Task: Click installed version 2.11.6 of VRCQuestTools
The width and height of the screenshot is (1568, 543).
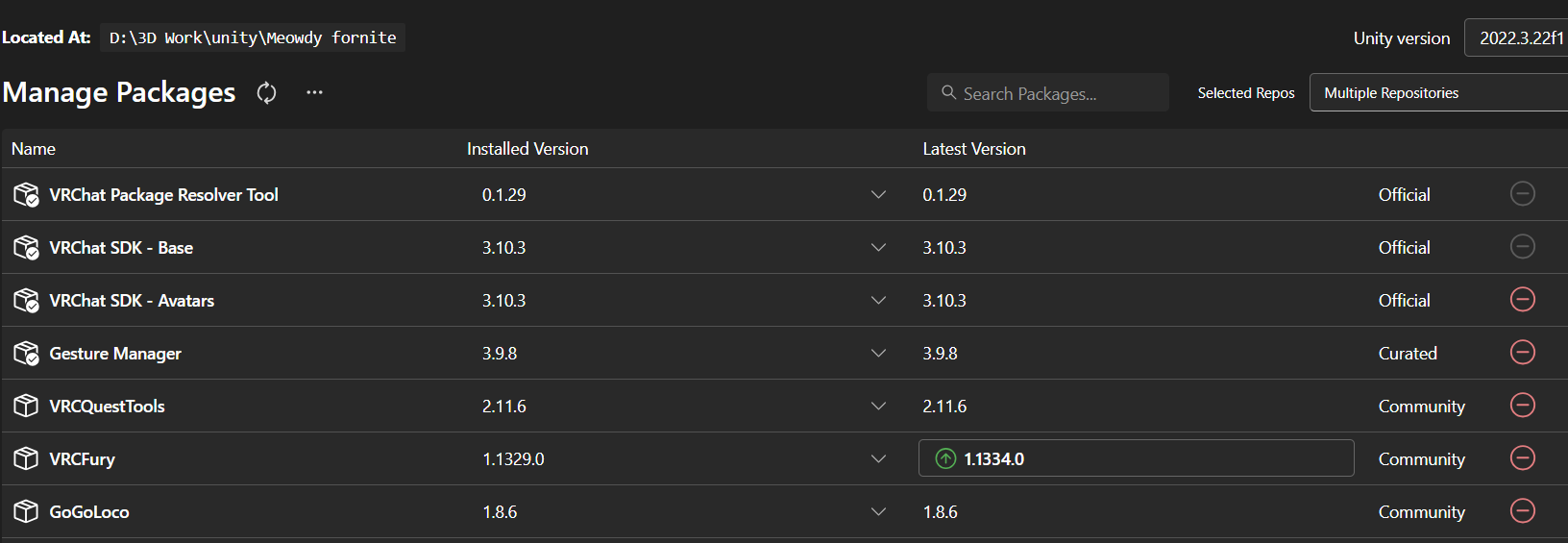Action: pos(504,407)
